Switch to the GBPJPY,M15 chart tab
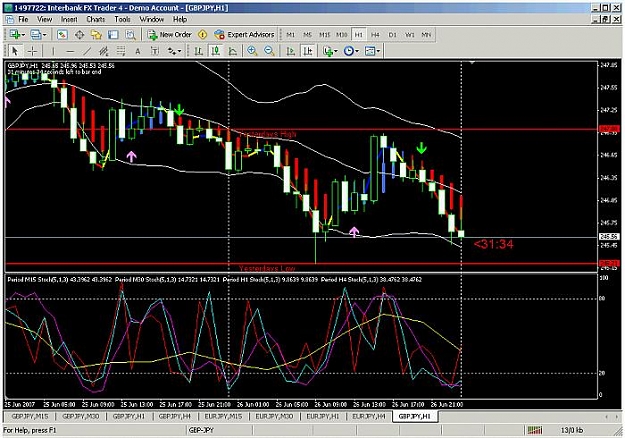Screen dimensions: 625x438 [x=29, y=416]
